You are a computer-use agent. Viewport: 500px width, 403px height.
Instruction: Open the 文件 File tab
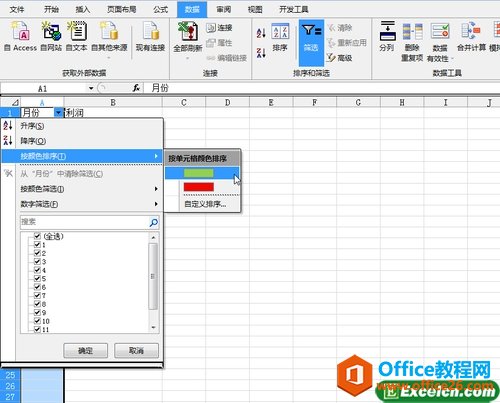pyautogui.click(x=17, y=9)
